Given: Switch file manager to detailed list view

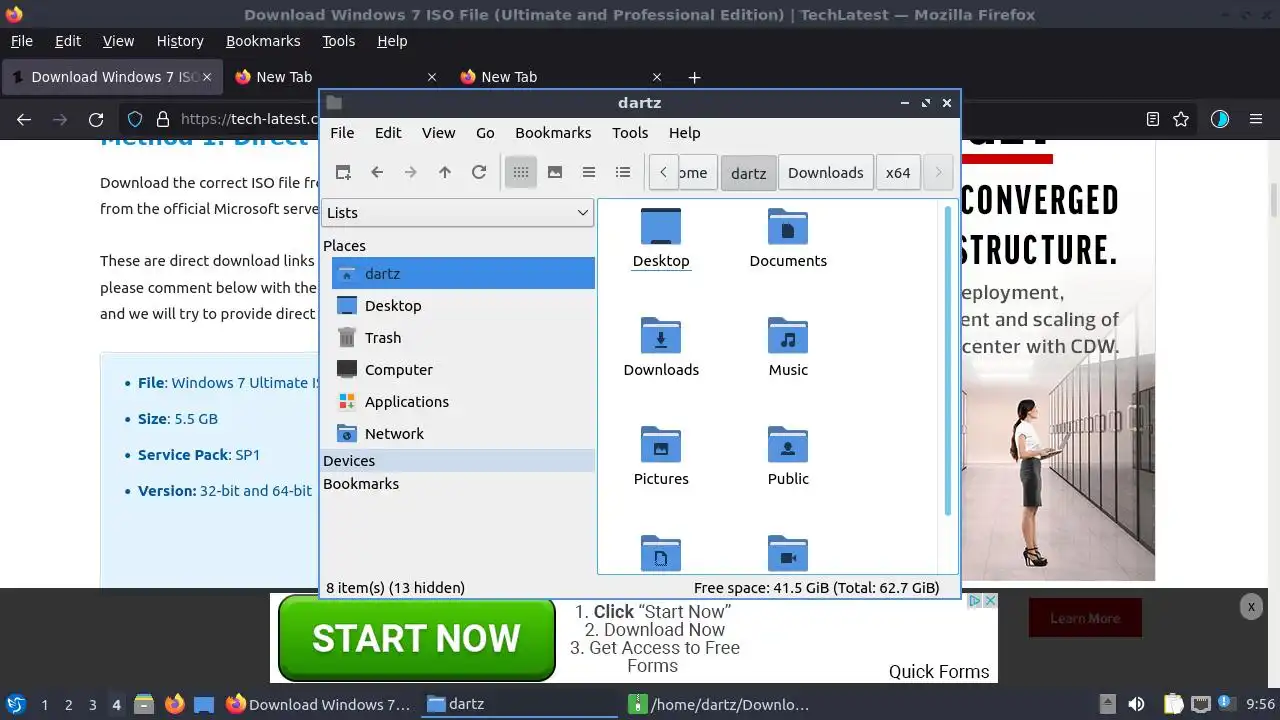Looking at the screenshot, I should point(623,172).
